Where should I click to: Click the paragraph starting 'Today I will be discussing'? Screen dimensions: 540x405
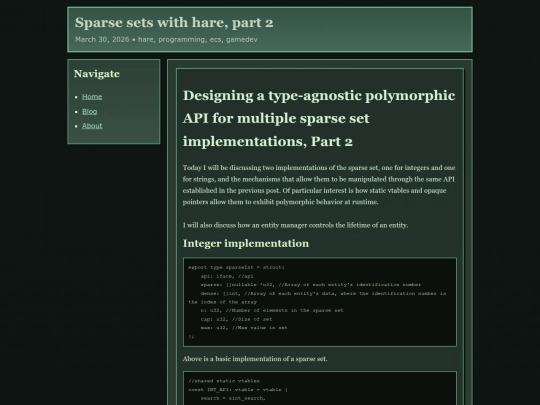pos(319,185)
